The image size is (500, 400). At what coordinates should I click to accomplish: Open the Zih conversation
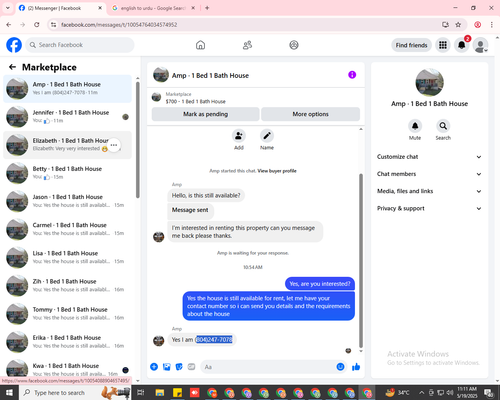tap(67, 286)
